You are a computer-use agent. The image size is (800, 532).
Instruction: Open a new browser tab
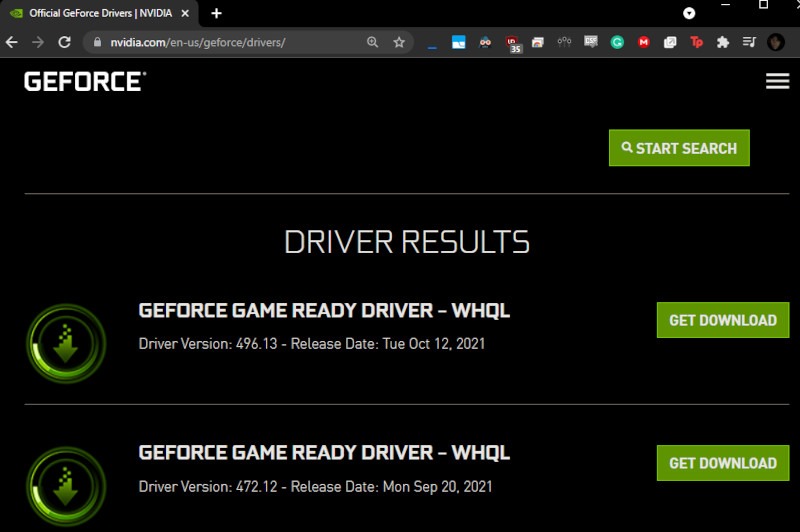tap(216, 13)
